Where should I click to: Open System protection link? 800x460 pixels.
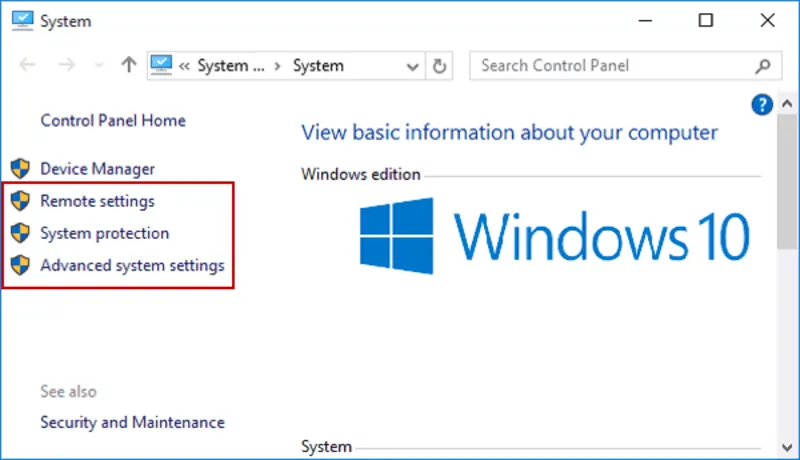[105, 233]
